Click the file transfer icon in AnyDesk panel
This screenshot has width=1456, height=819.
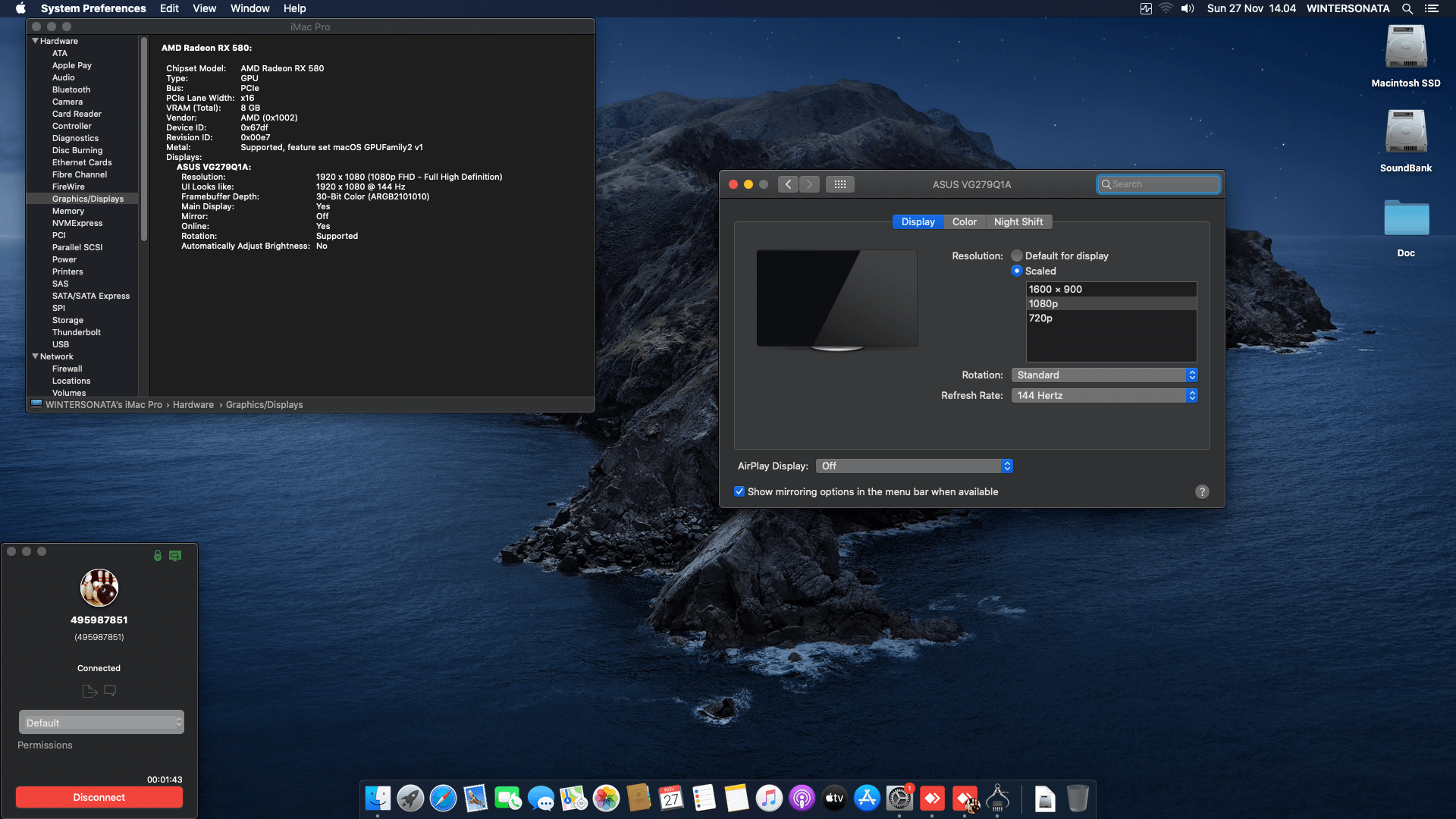point(89,691)
